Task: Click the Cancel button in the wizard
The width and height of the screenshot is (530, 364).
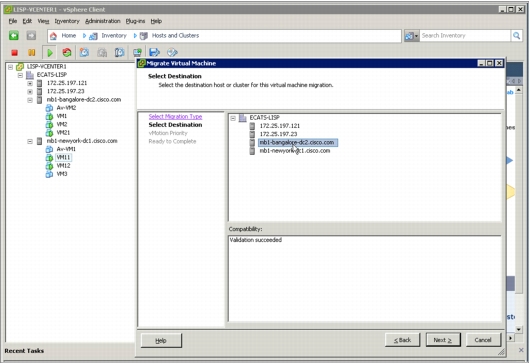Action: point(483,340)
